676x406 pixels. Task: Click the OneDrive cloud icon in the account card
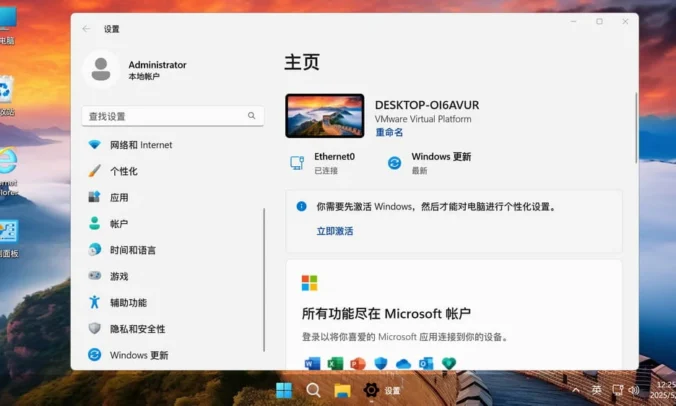(x=404, y=364)
